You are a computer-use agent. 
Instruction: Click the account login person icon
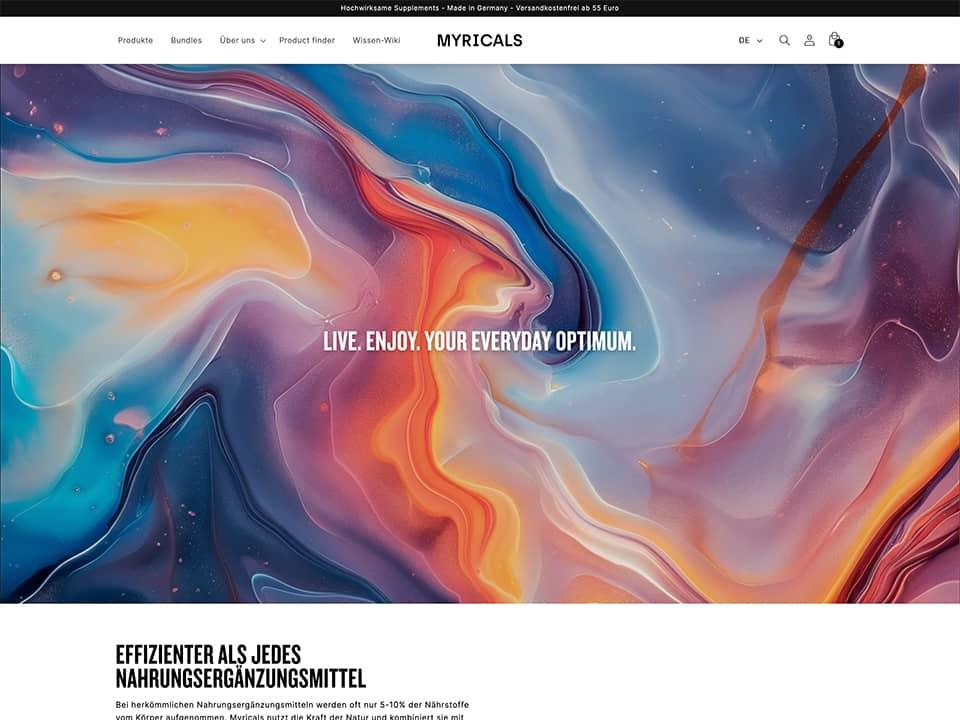[809, 41]
